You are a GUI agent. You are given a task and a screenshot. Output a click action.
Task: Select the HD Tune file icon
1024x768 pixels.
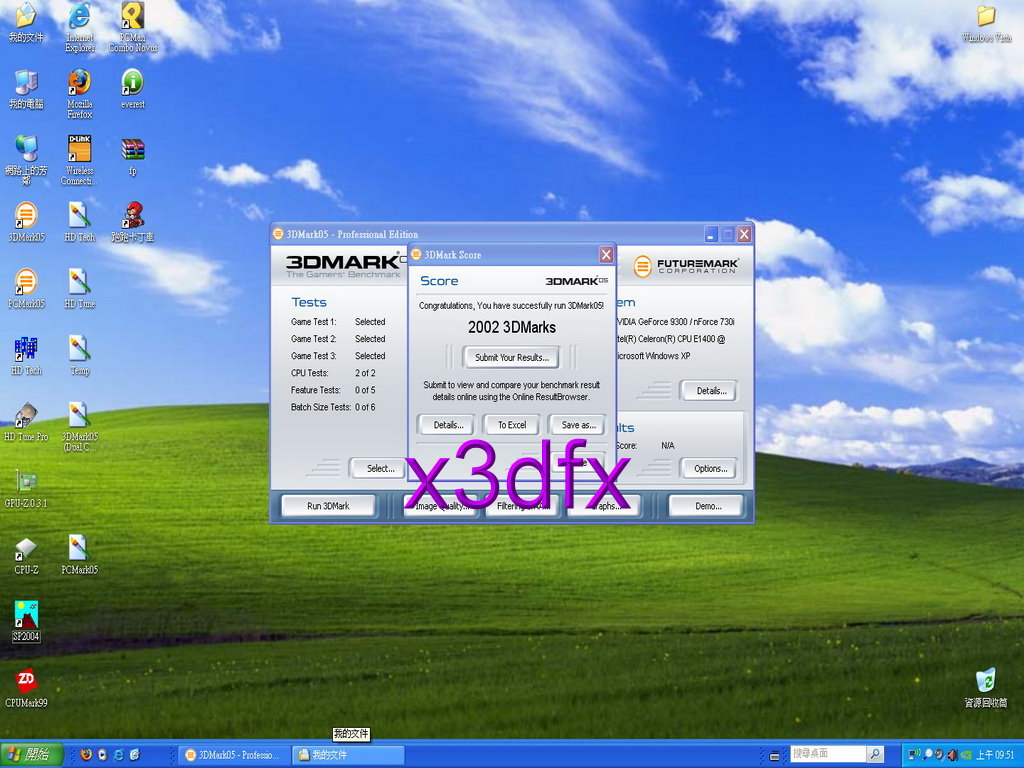pos(80,289)
